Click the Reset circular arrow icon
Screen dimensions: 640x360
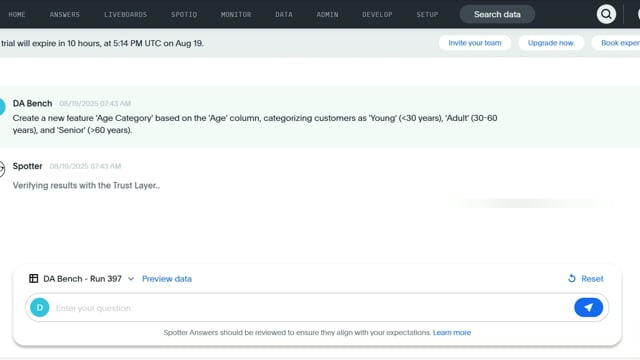pos(571,278)
